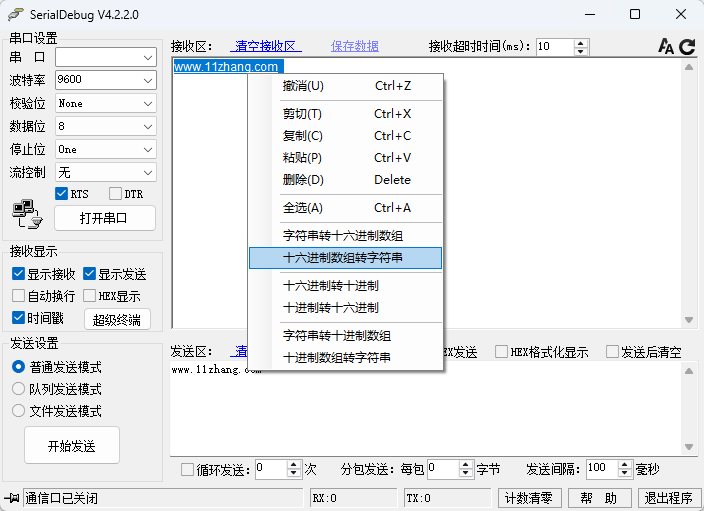
Task: Click 开始发送 button
Action: click(72, 445)
